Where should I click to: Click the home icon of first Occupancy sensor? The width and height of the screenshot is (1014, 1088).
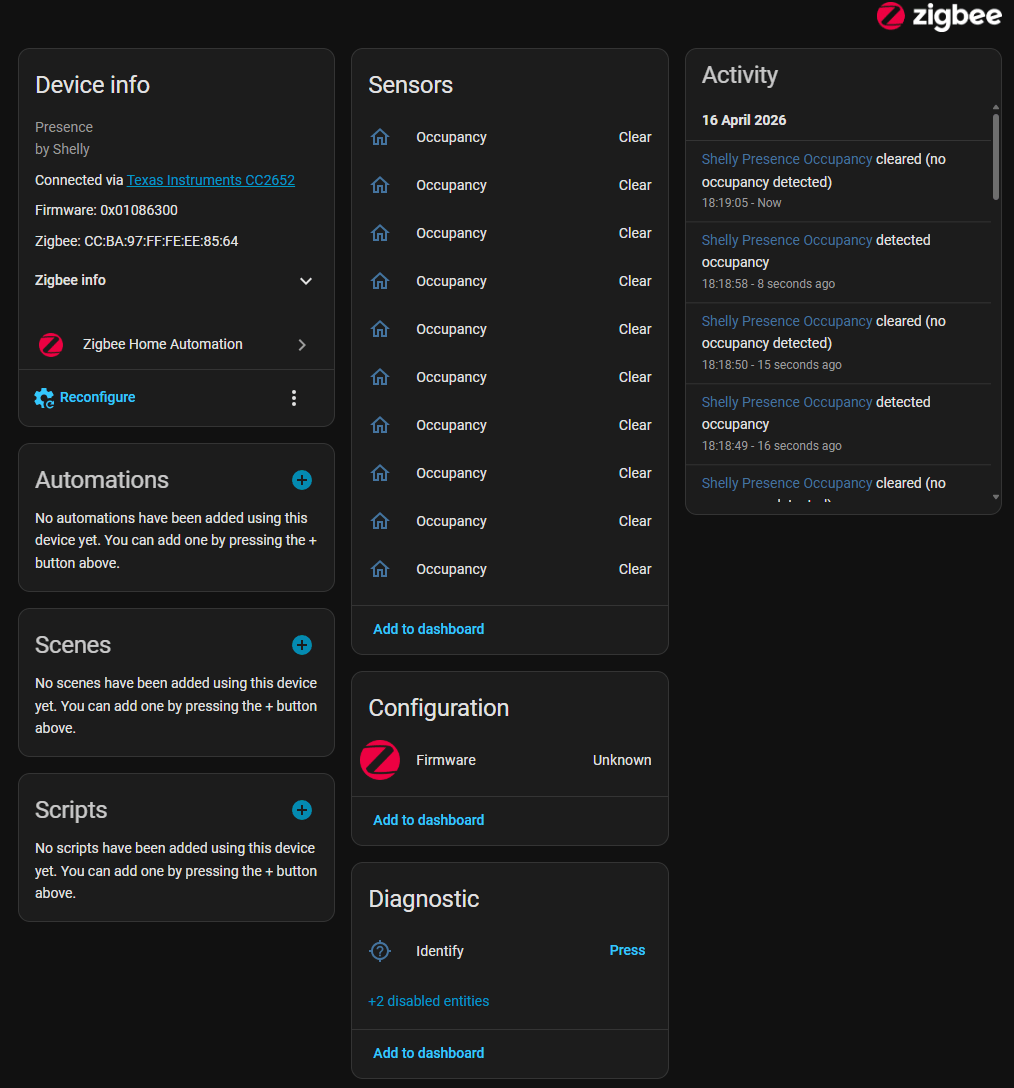(x=380, y=137)
